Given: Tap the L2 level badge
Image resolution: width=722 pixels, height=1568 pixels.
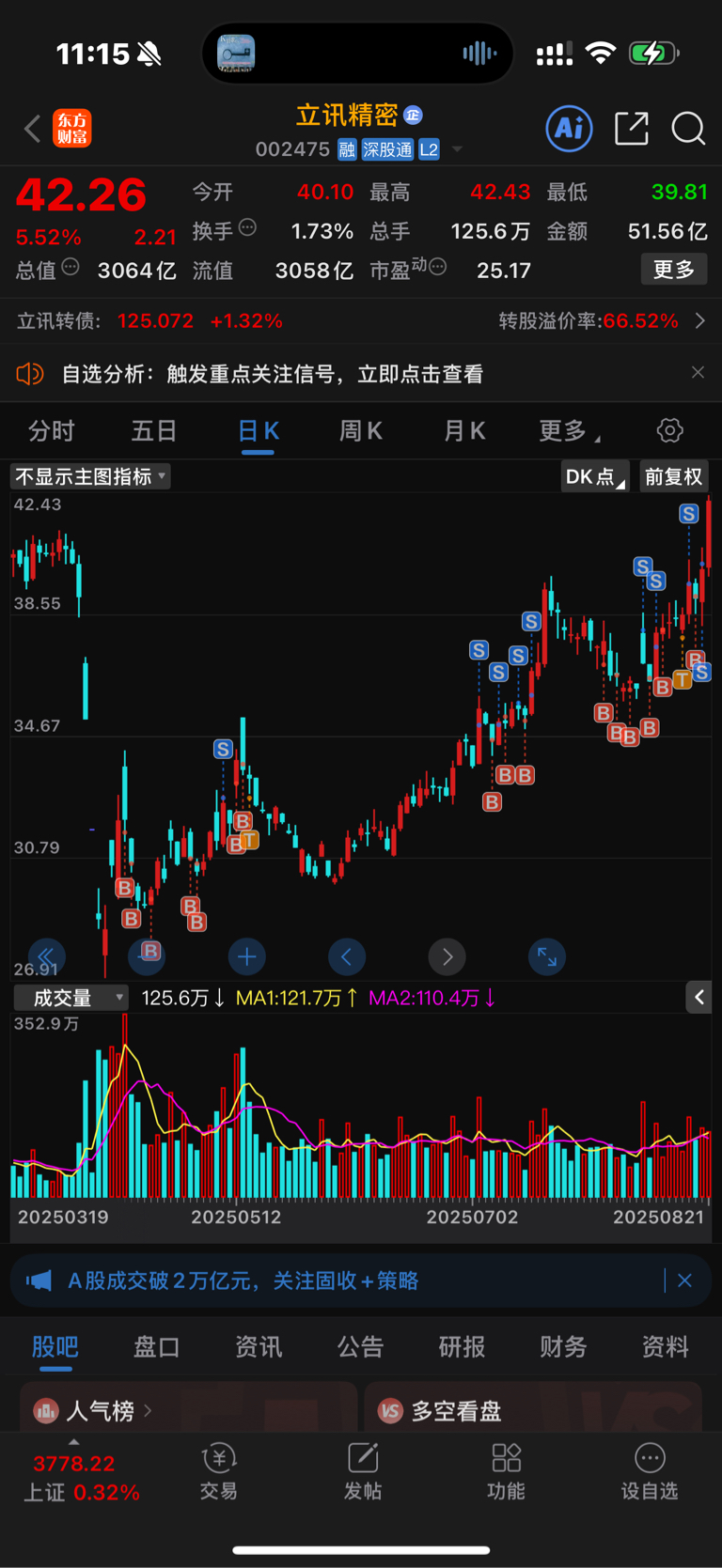Looking at the screenshot, I should (x=429, y=149).
